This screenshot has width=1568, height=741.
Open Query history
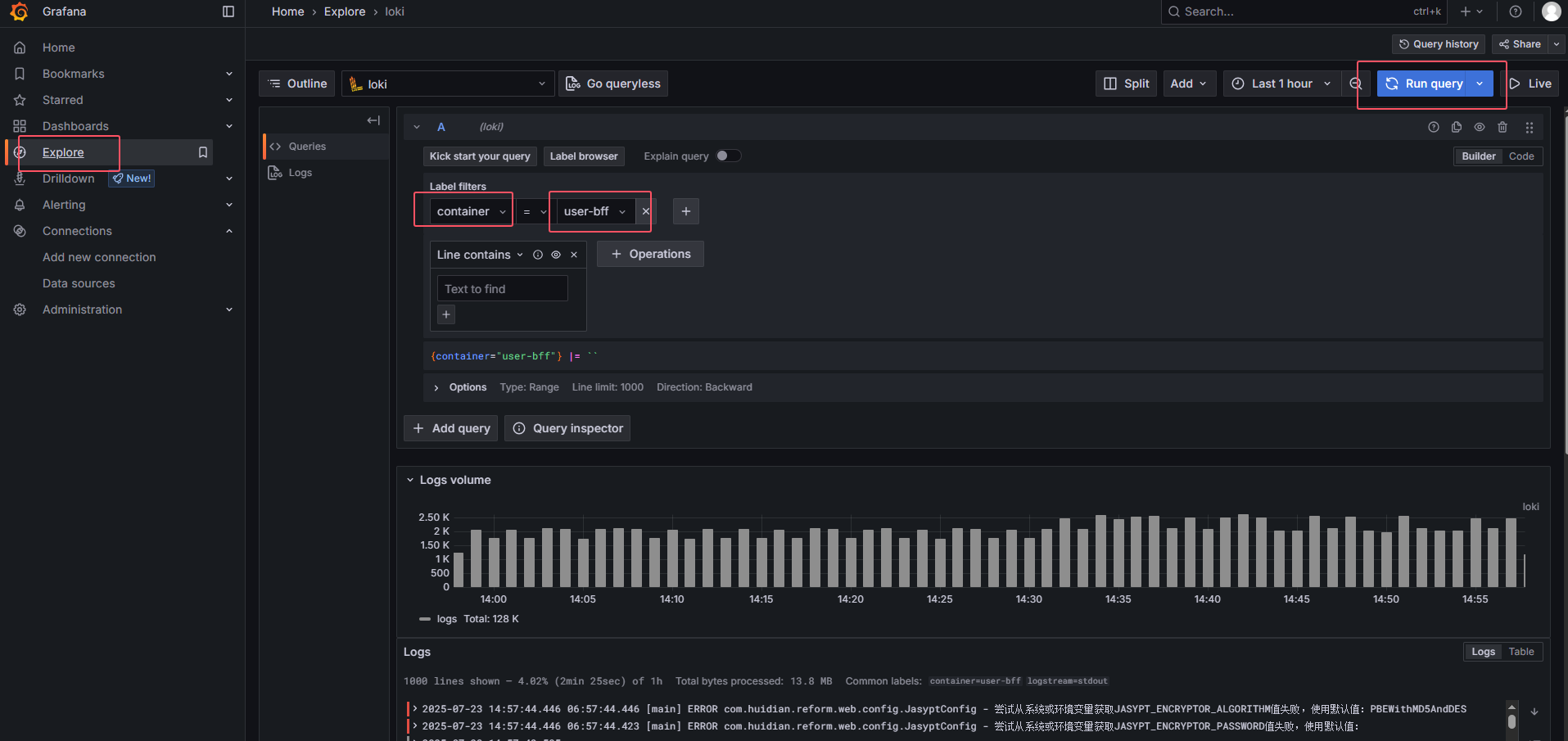pyautogui.click(x=1439, y=44)
